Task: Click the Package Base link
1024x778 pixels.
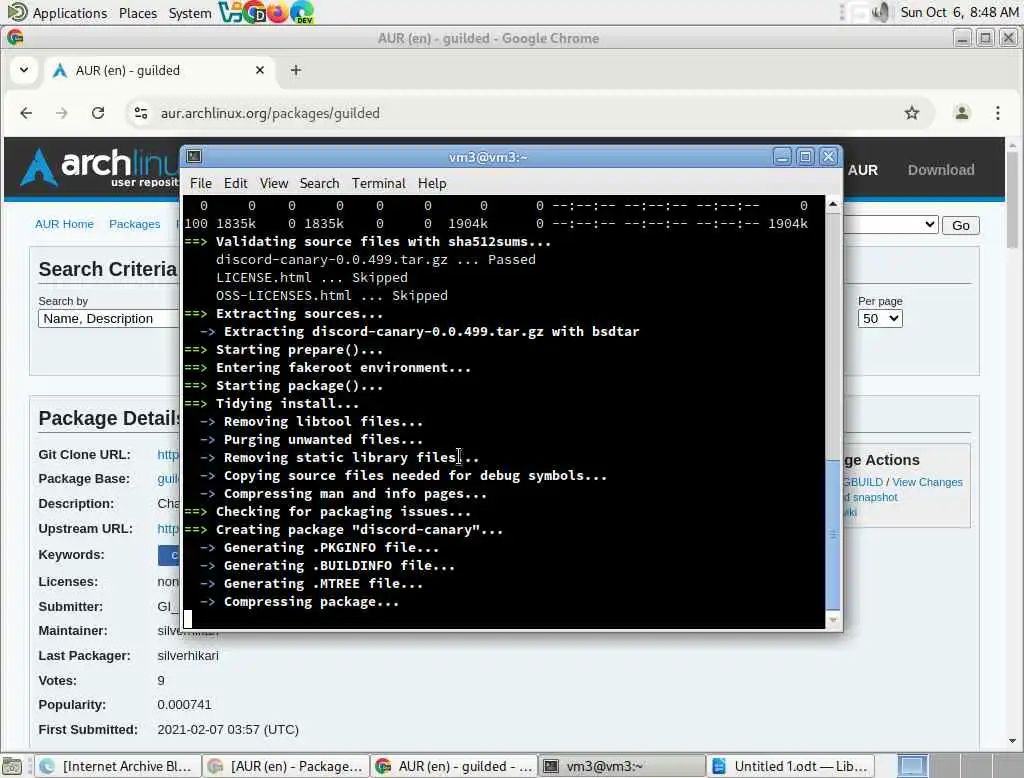Action: 168,479
